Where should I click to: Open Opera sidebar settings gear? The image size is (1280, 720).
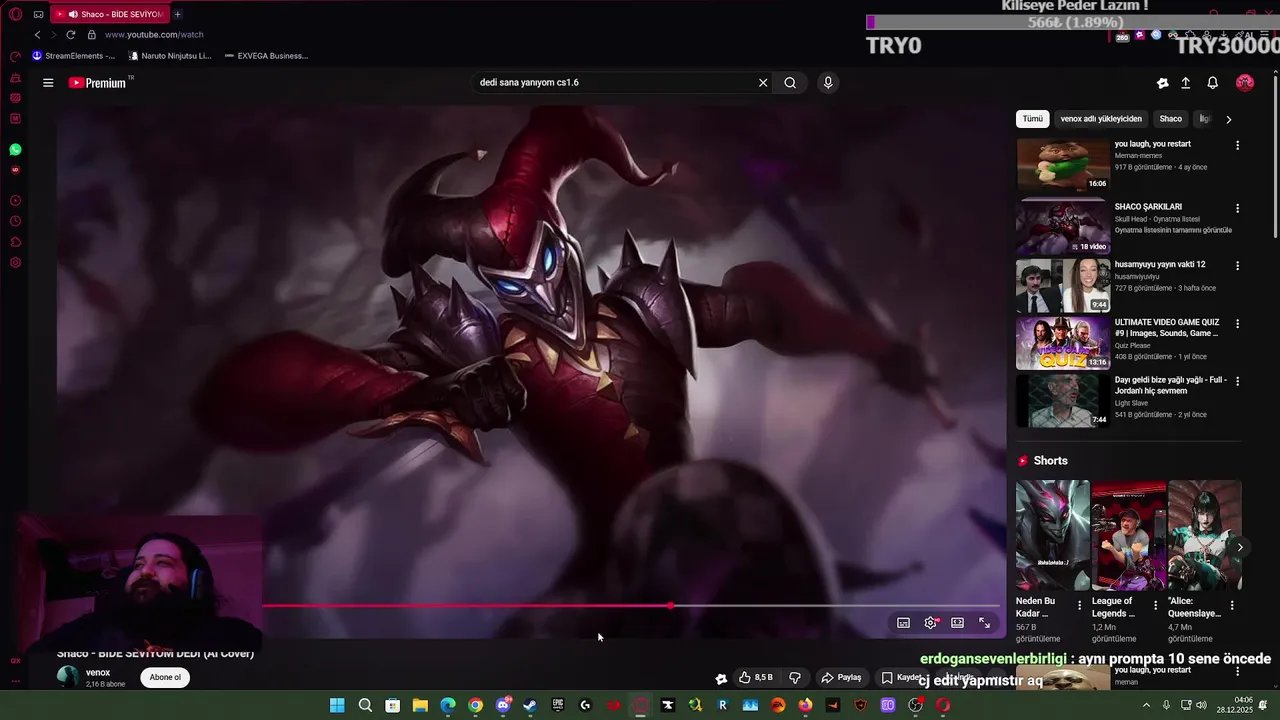(15, 263)
